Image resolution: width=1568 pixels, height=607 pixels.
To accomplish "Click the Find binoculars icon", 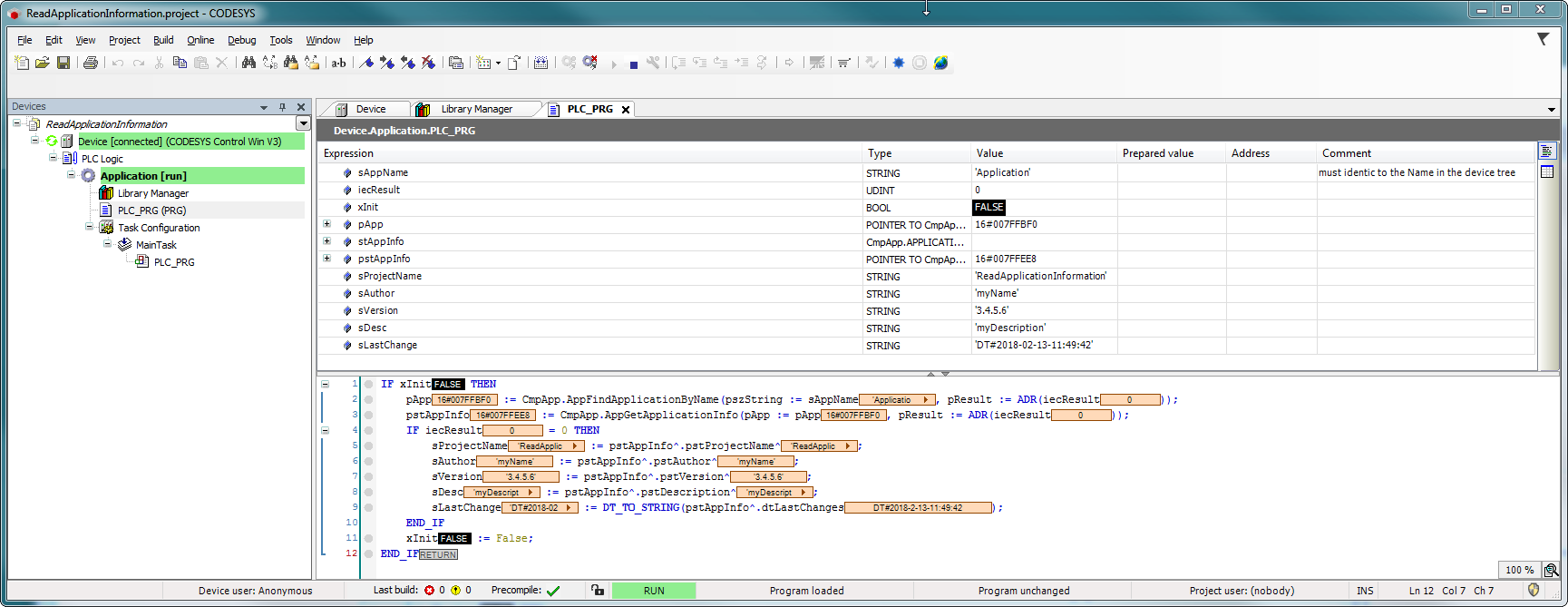I will tap(248, 63).
